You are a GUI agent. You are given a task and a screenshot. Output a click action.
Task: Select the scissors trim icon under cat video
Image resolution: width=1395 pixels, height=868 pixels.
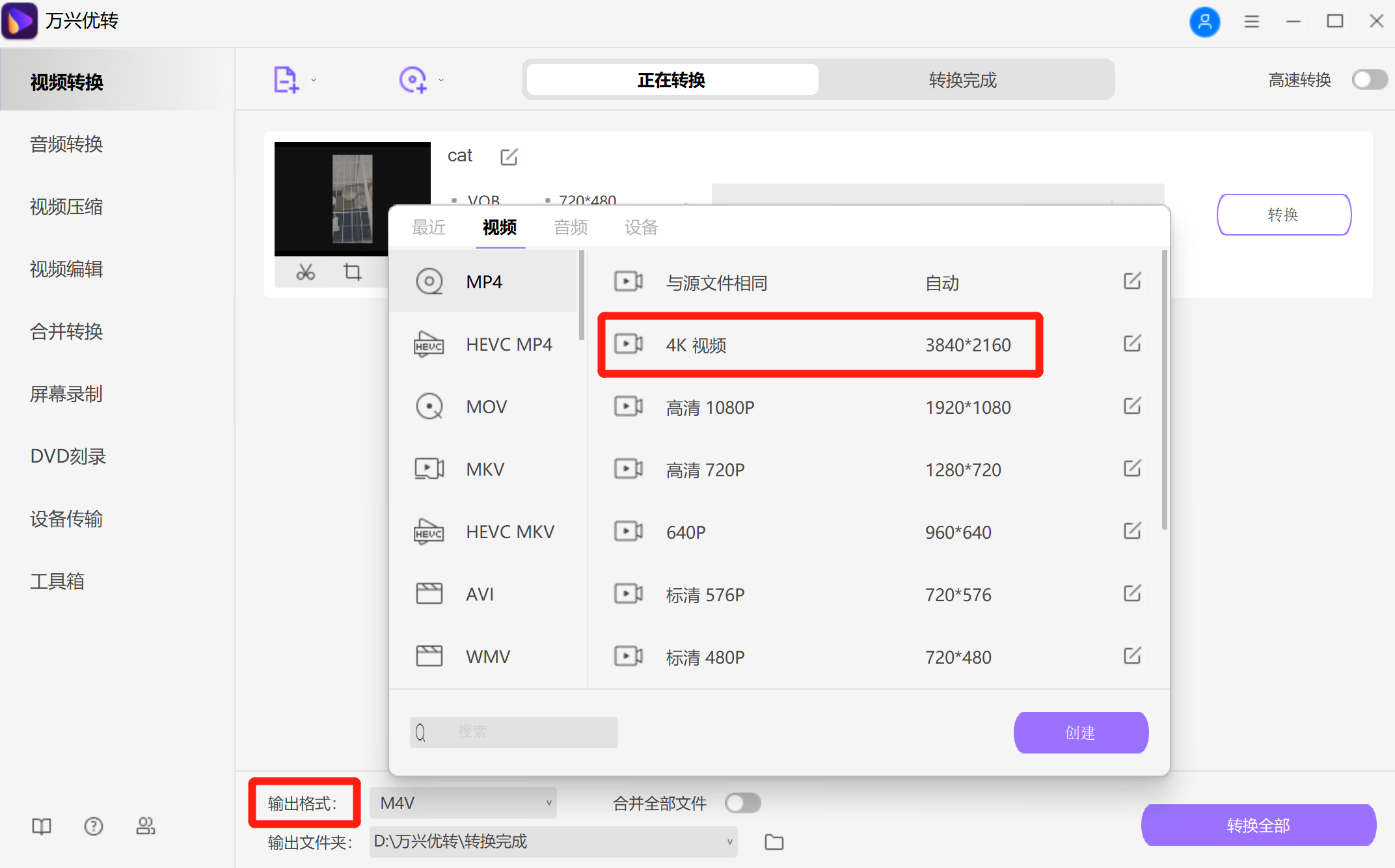coord(305,273)
